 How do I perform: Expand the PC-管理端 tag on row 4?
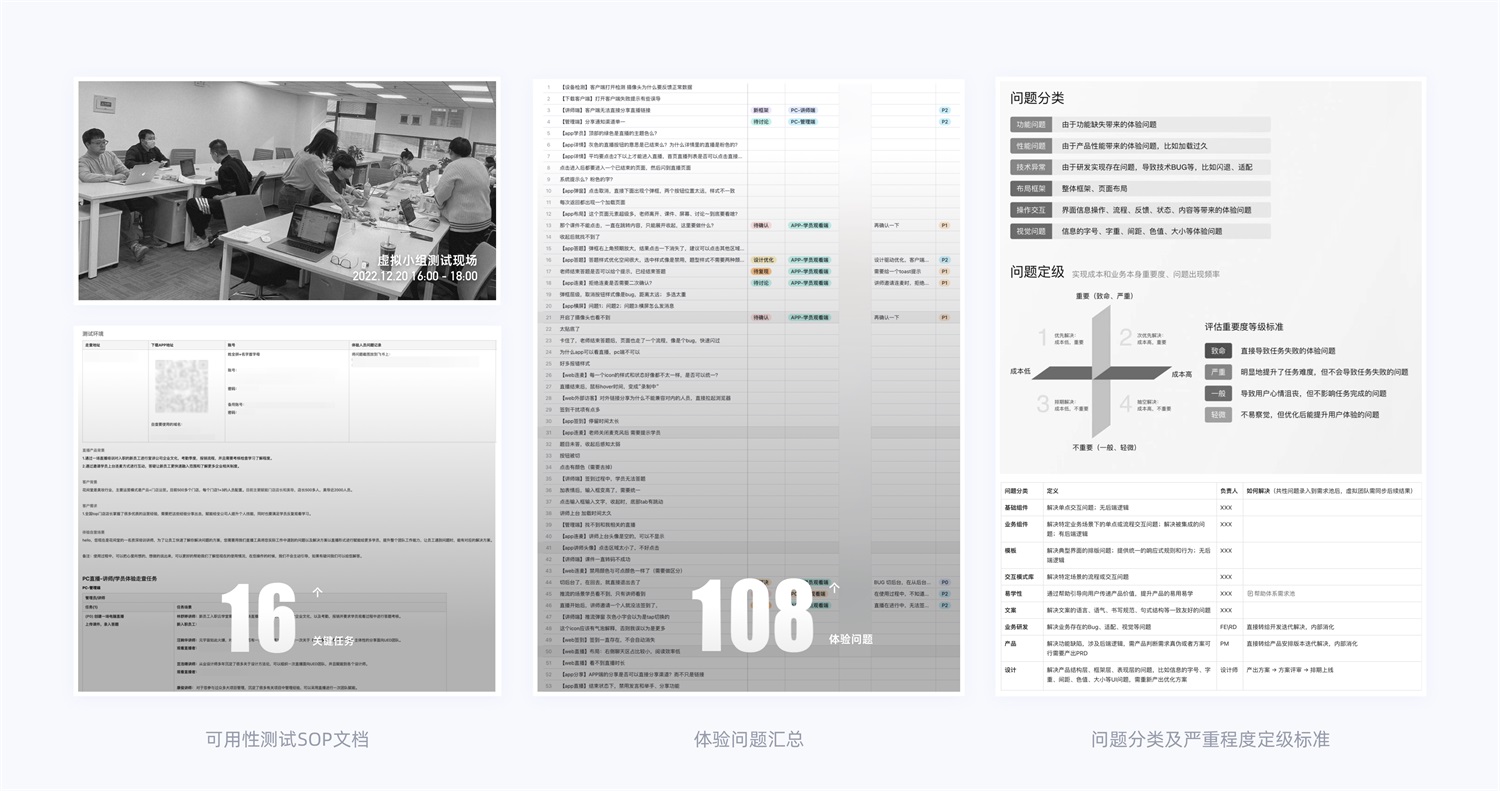[x=805, y=121]
